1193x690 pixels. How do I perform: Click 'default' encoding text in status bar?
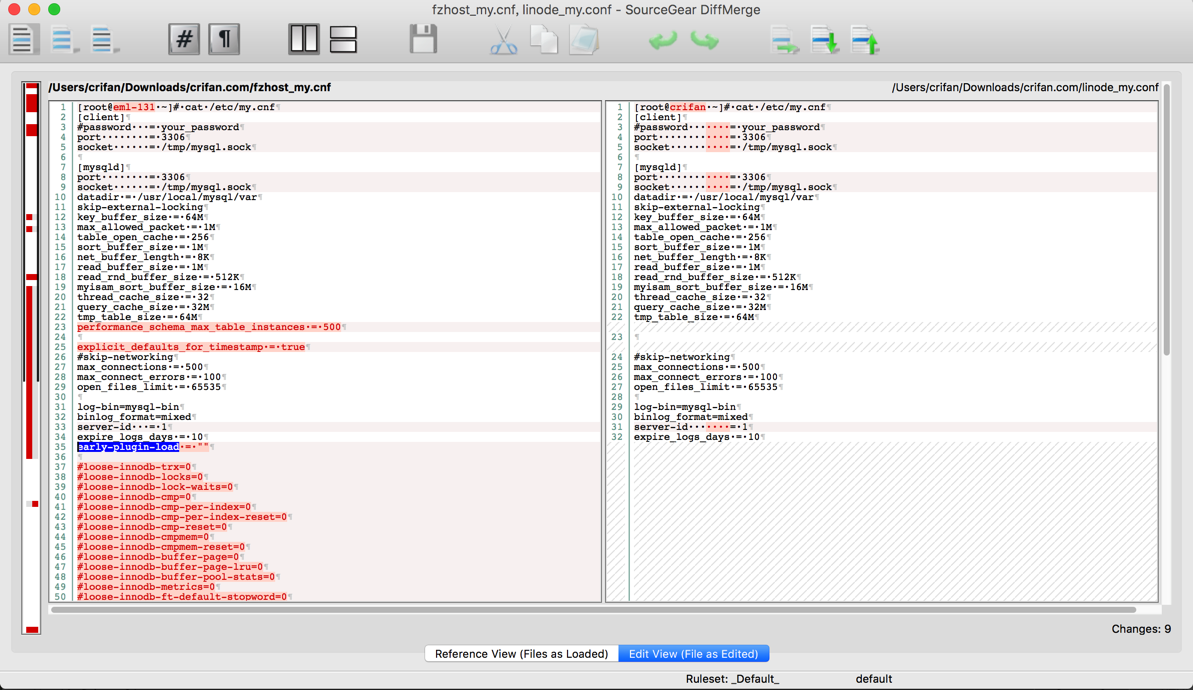click(x=873, y=679)
